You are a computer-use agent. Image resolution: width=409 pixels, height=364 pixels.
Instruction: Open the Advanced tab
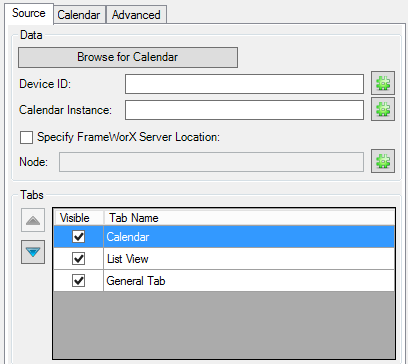[x=136, y=15]
